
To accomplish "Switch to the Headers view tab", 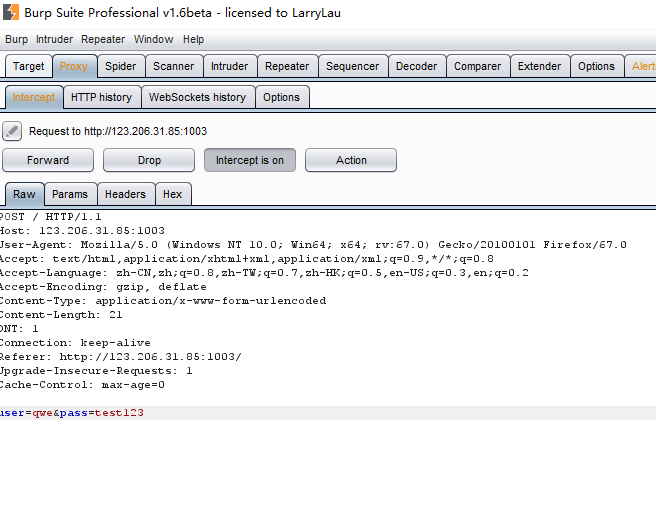I will pos(125,194).
